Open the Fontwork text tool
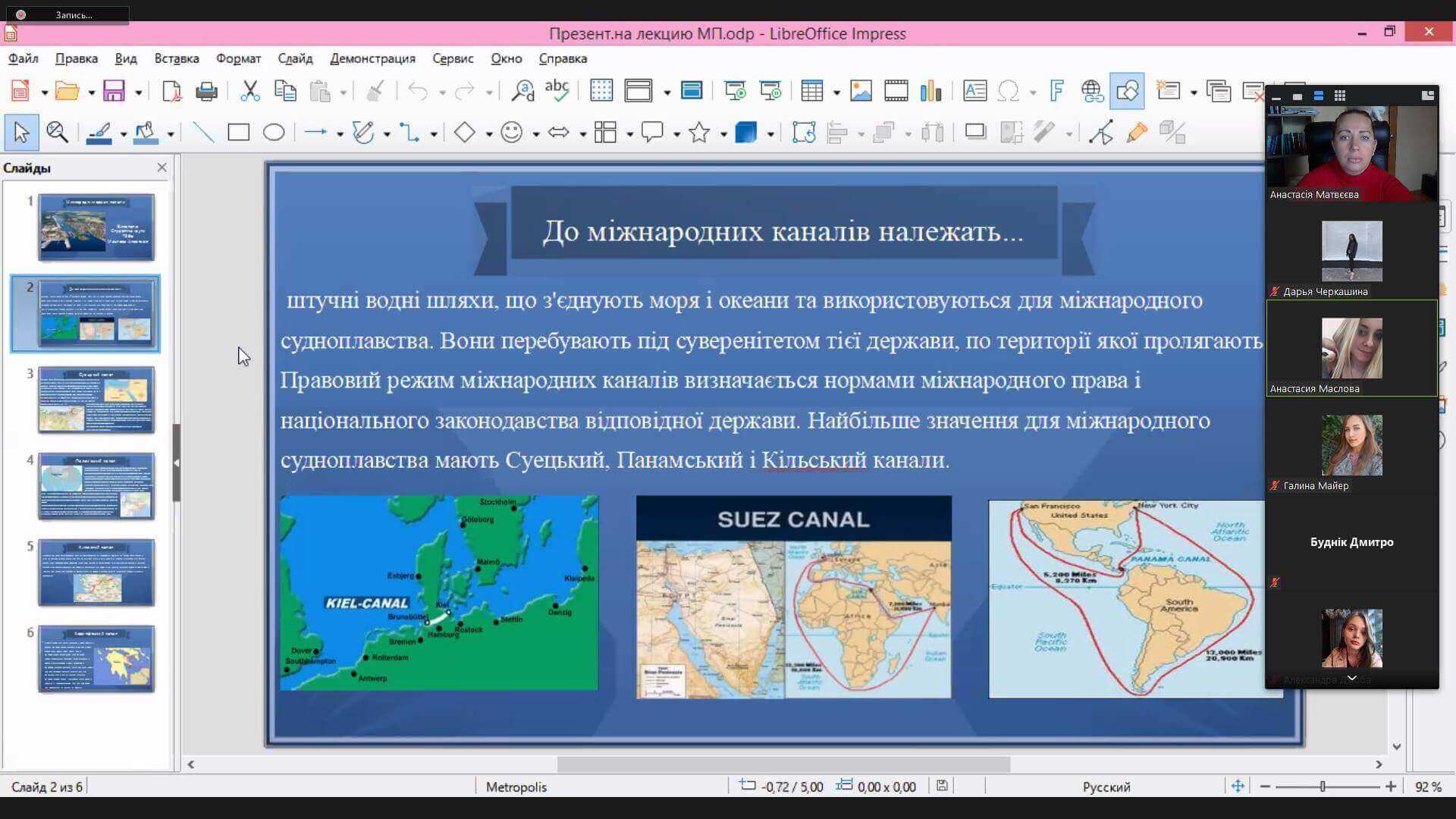Screen dimensions: 1456x819 (x=1056, y=91)
